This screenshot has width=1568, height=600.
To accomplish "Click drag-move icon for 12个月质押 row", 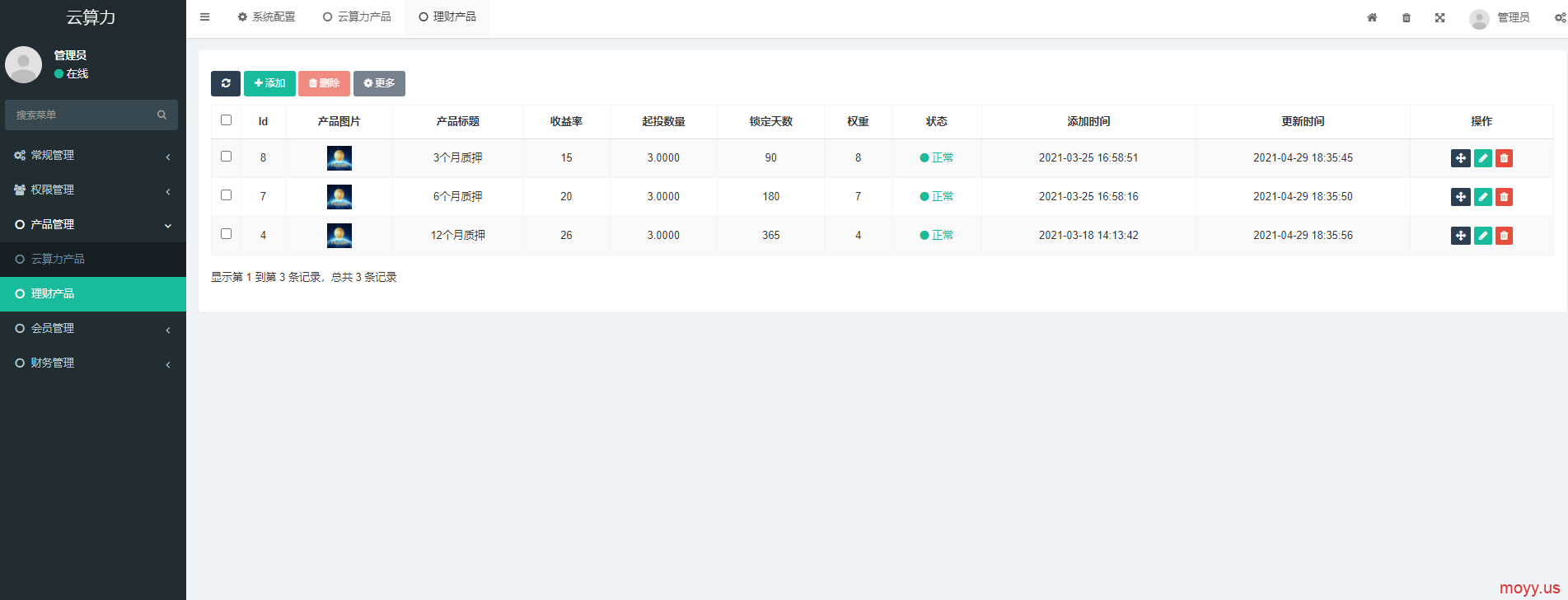I will [1460, 236].
